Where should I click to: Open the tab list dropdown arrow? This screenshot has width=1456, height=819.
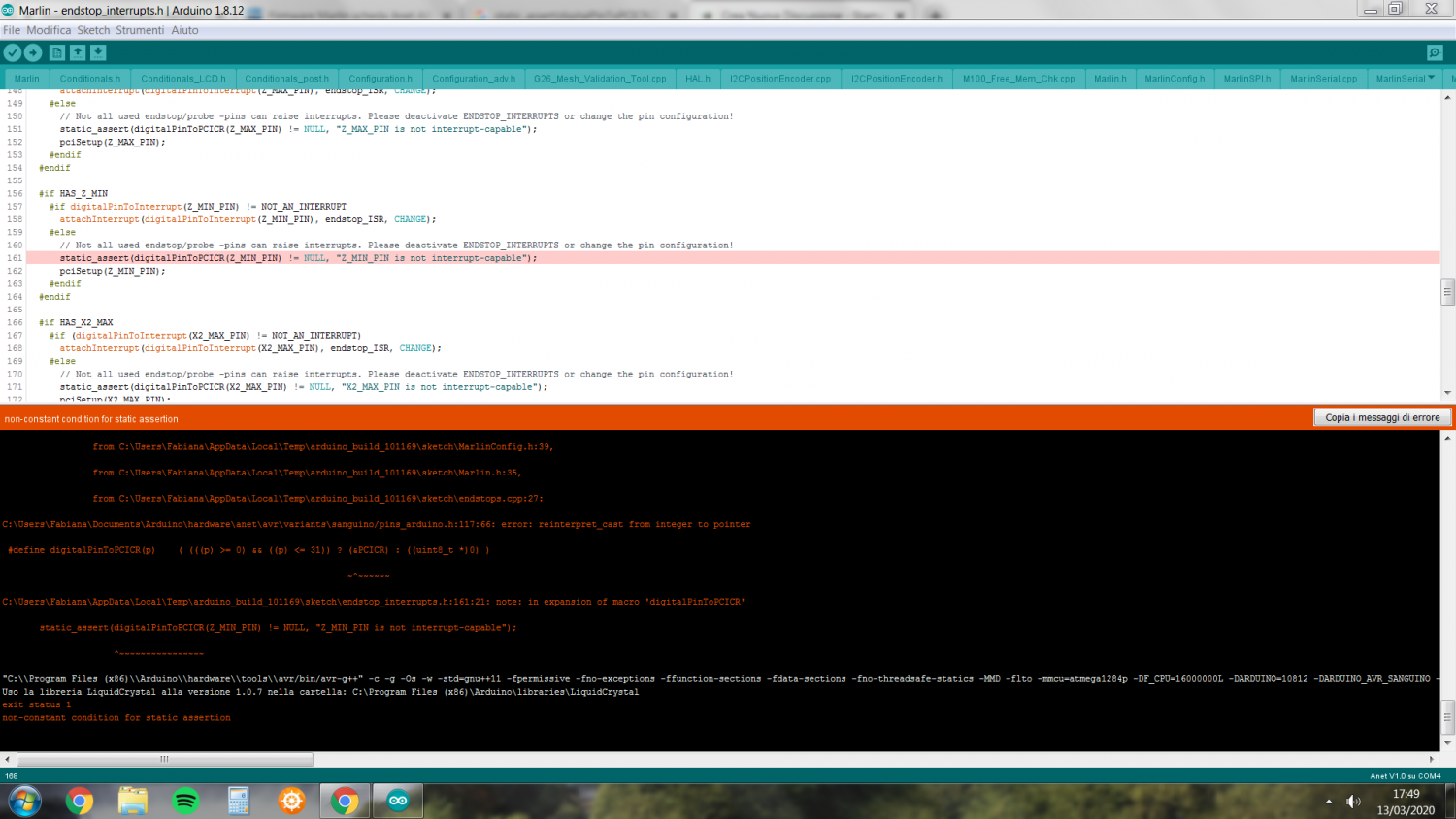pos(1431,78)
